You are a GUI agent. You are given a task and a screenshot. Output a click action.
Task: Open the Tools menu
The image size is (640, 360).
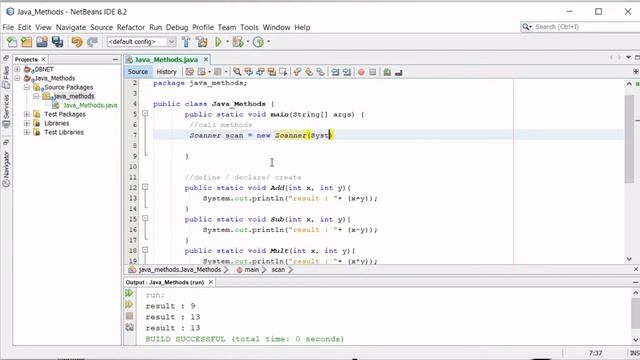click(x=249, y=27)
